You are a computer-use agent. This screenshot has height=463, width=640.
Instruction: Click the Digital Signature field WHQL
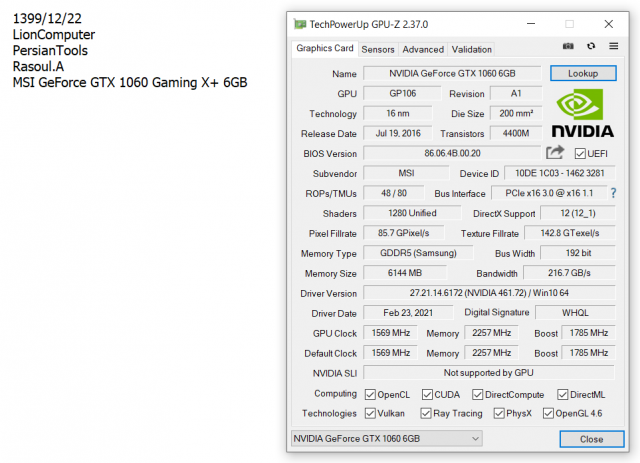pyautogui.click(x=575, y=313)
